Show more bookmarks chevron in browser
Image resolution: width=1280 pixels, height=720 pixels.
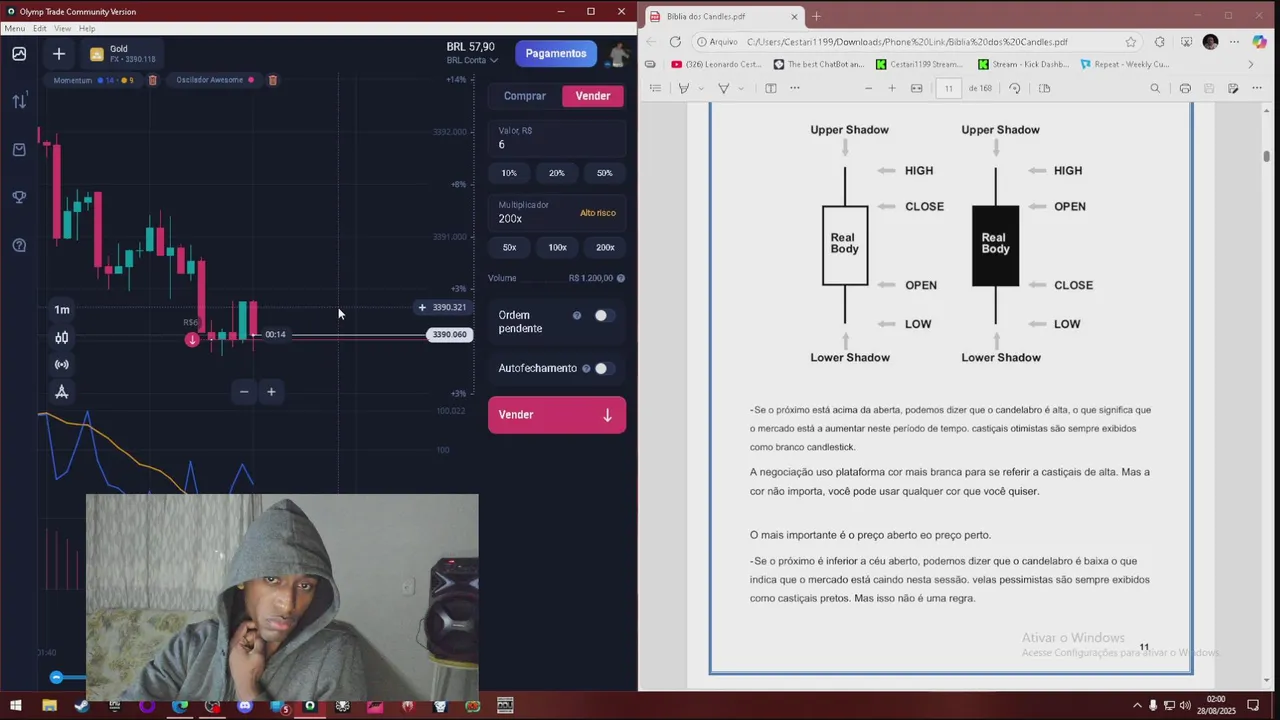tap(1250, 64)
